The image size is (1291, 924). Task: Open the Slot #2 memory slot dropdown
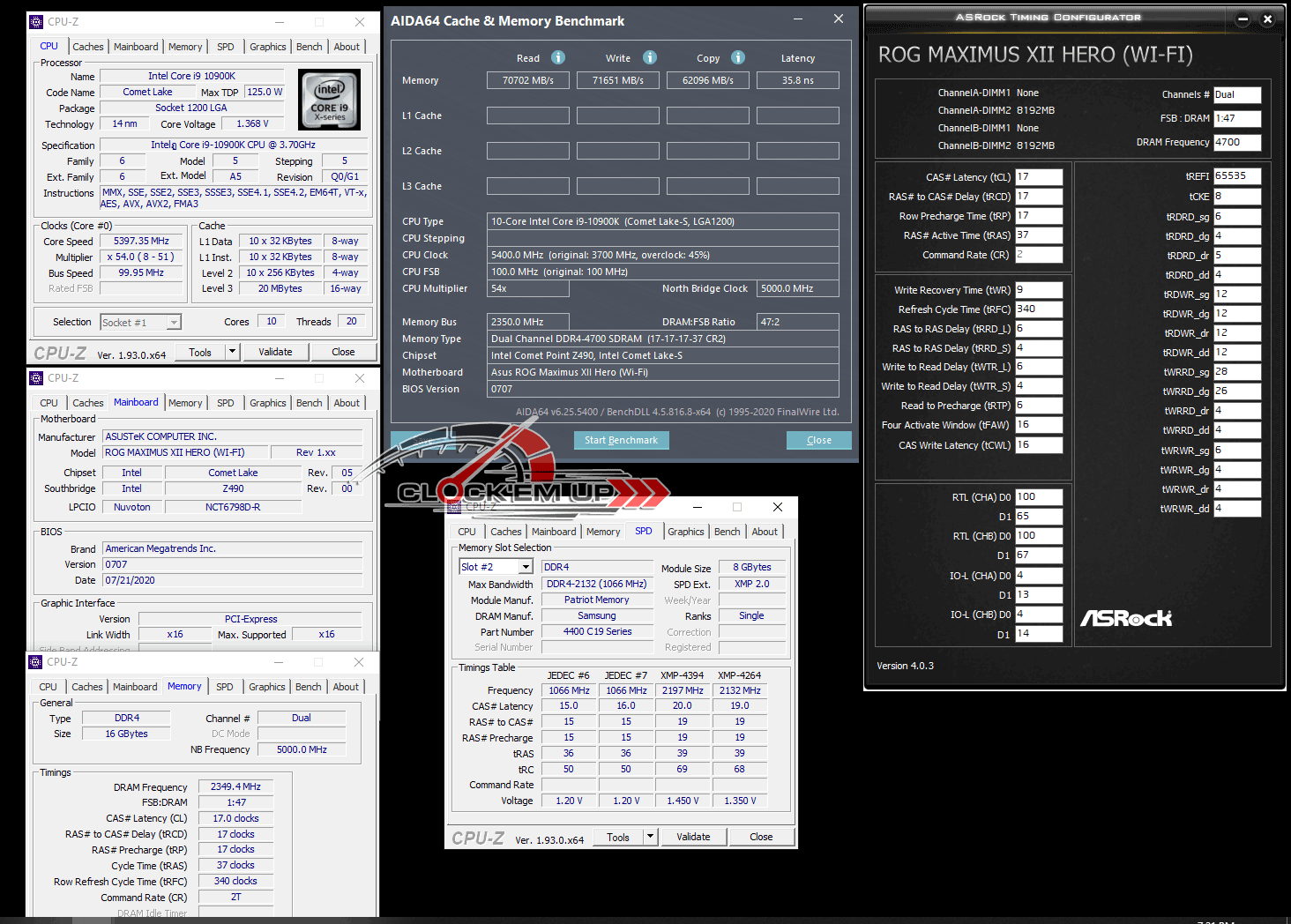point(526,567)
